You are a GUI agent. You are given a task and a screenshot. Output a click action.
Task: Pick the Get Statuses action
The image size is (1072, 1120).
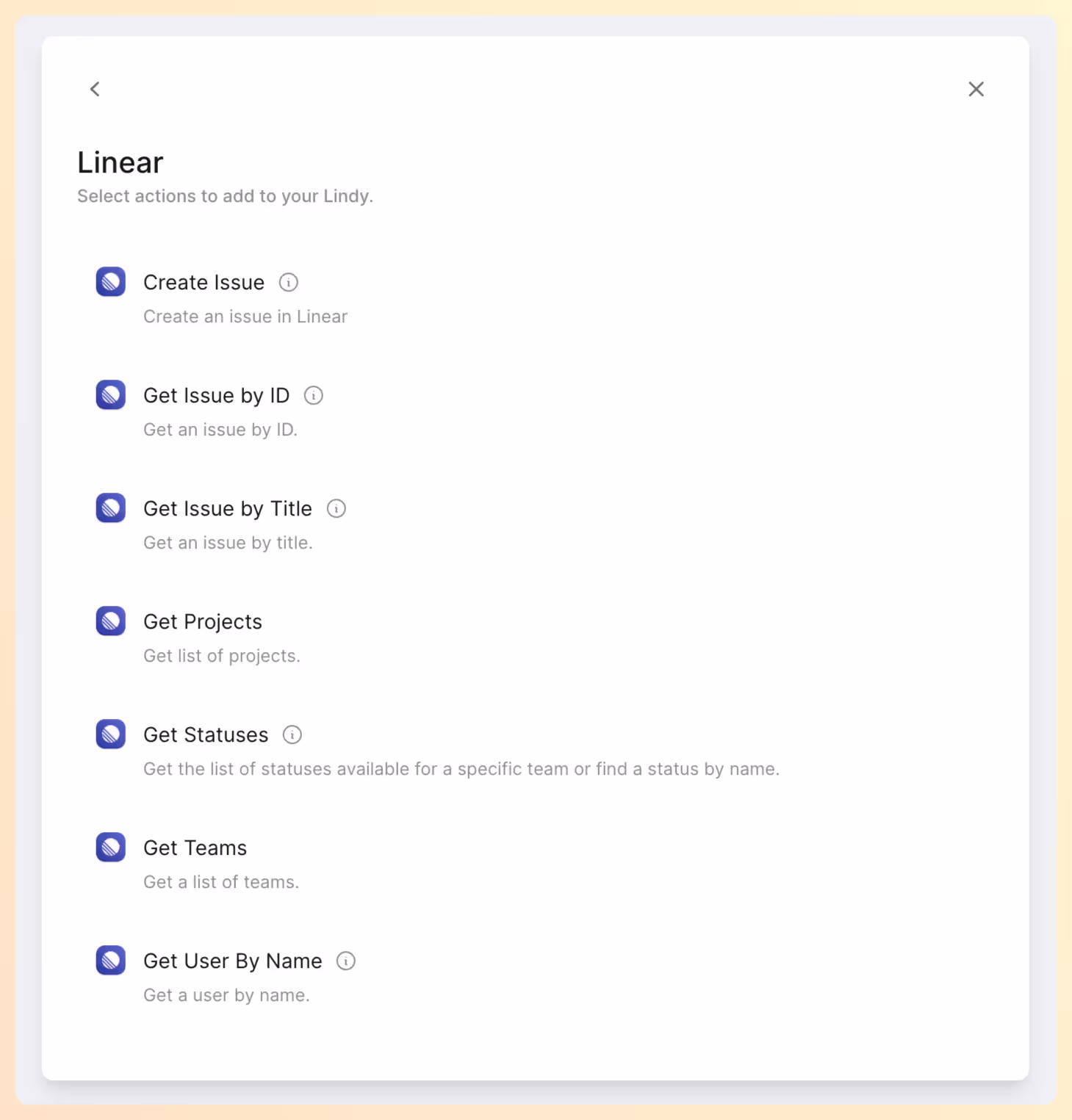tap(206, 735)
